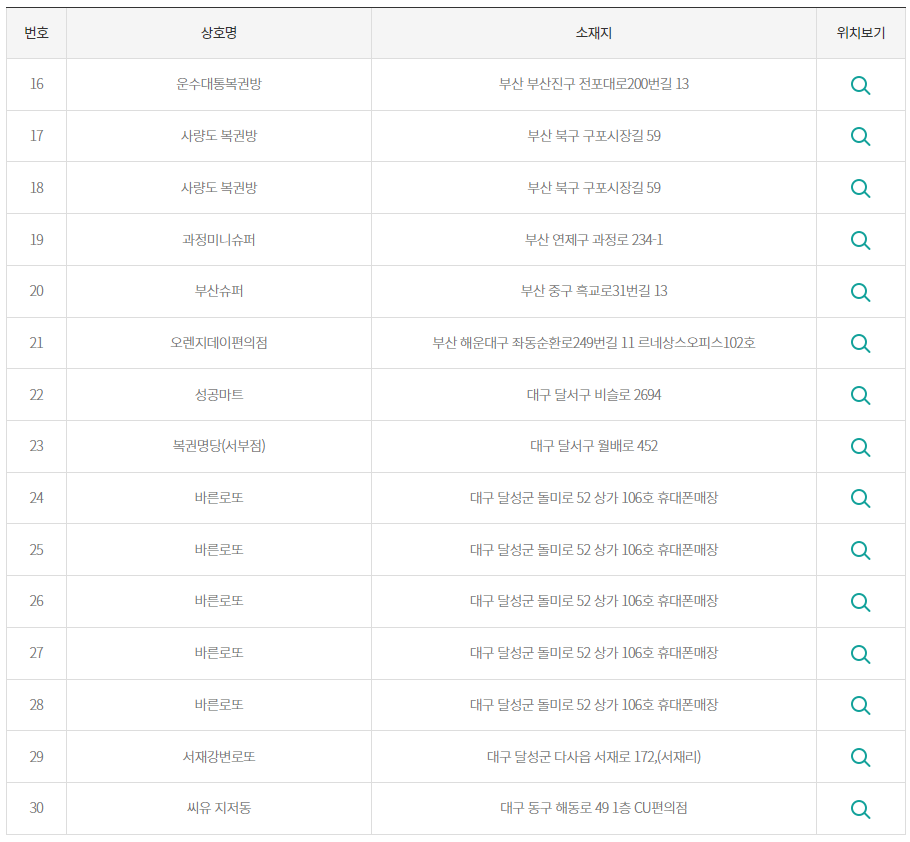Viewport: 910px width, 842px height.
Task: Click row number 23
Action: coord(37,446)
